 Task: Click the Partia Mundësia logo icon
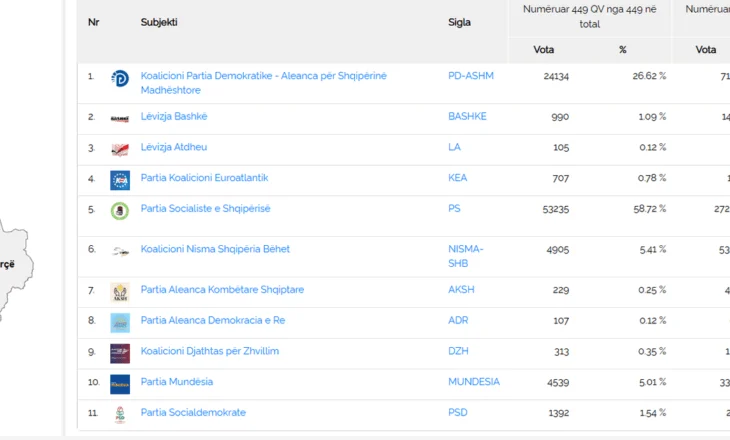tap(120, 384)
